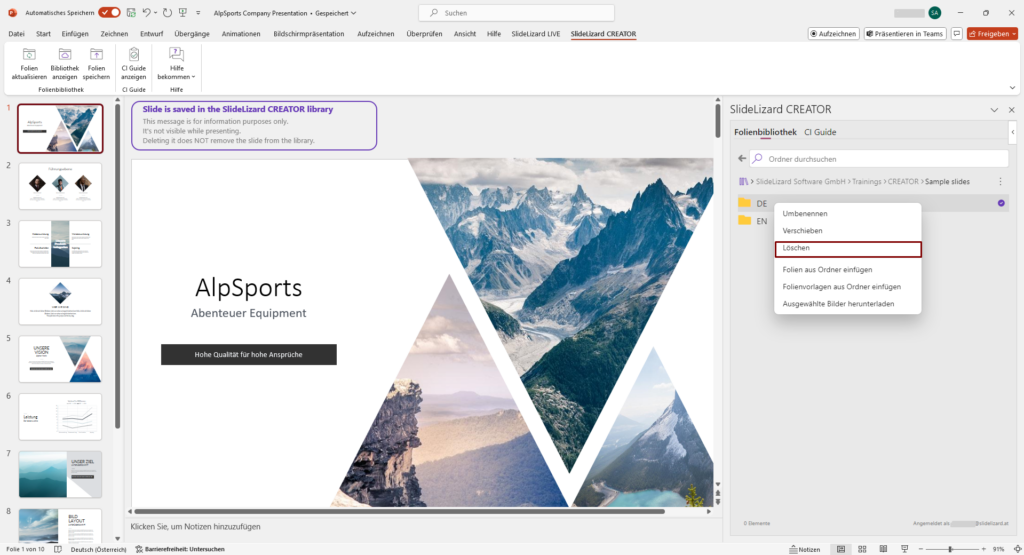The height and width of the screenshot is (555, 1024).
Task: Open the Bildschirmpräsentation tab
Action: [309, 34]
